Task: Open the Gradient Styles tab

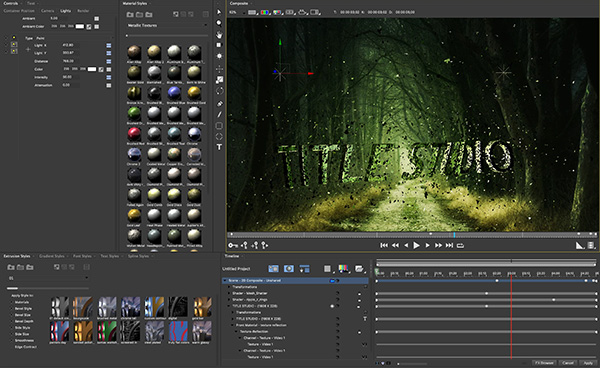Action: click(x=52, y=256)
